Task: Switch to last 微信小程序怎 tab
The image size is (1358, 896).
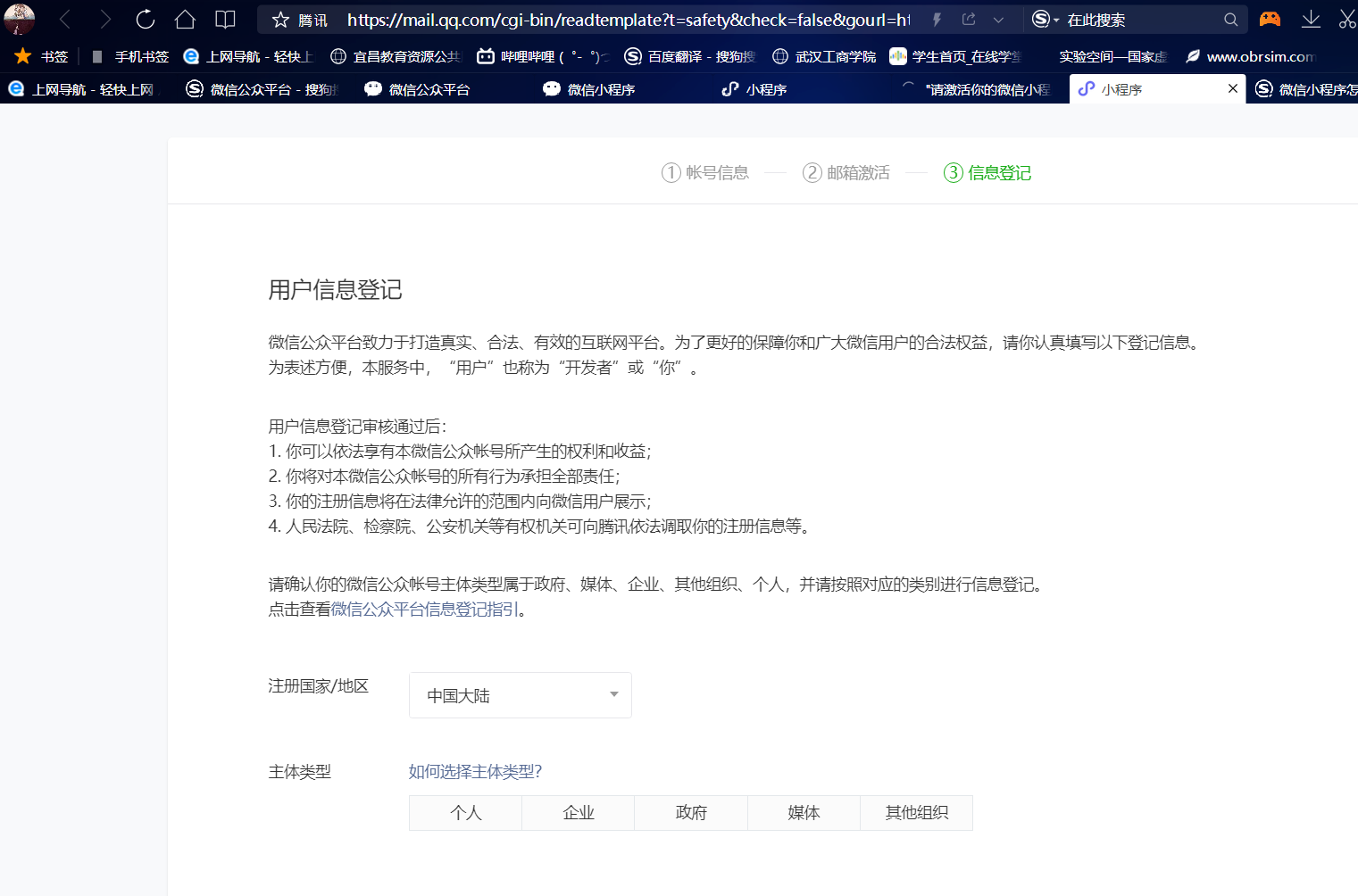Action: 1304,89
